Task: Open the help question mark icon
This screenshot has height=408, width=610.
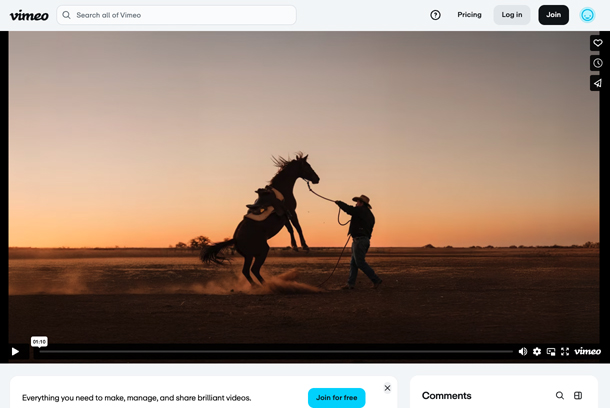Action: [435, 15]
